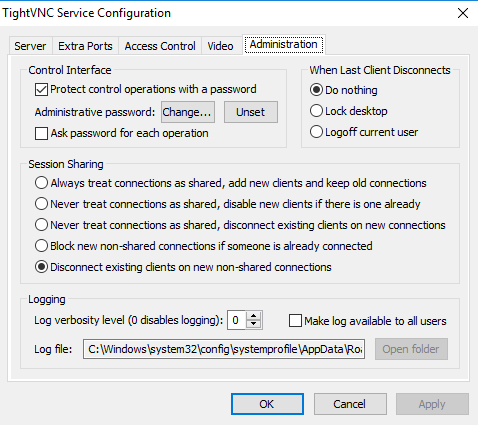The width and height of the screenshot is (478, 425).
Task: Decrease log verbosity with the down arrow
Action: (254, 324)
